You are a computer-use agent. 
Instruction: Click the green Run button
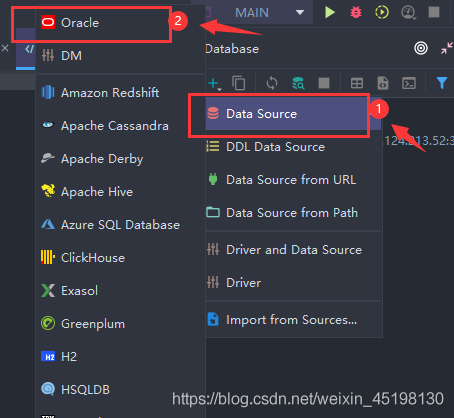(x=329, y=12)
